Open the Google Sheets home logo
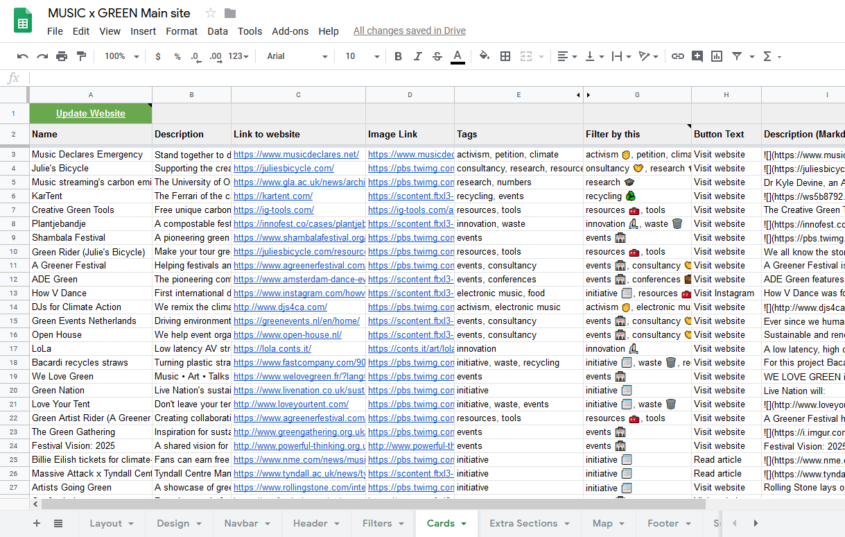The height and width of the screenshot is (537, 845). tap(23, 20)
